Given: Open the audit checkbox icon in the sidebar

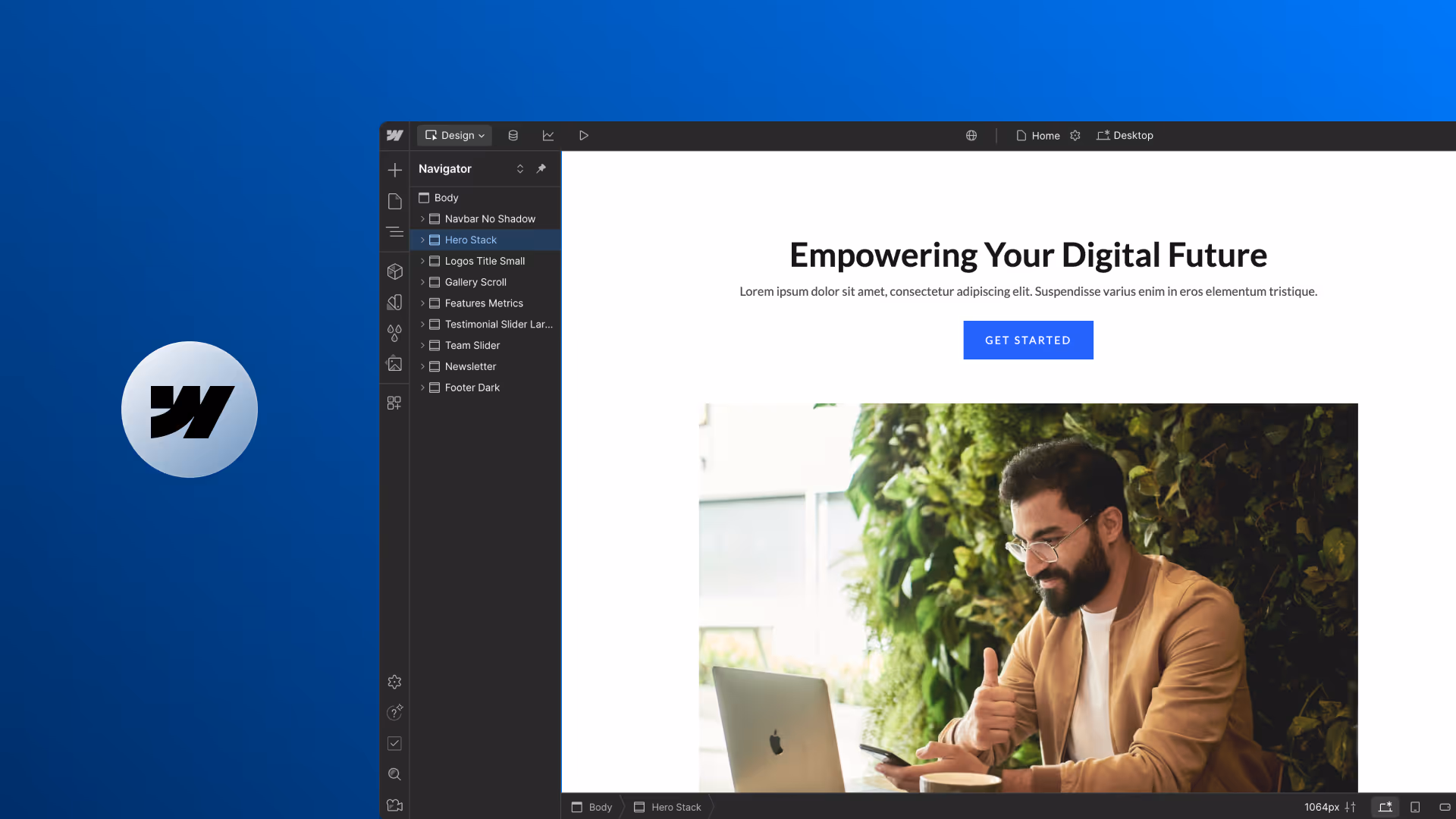Looking at the screenshot, I should click(x=394, y=743).
